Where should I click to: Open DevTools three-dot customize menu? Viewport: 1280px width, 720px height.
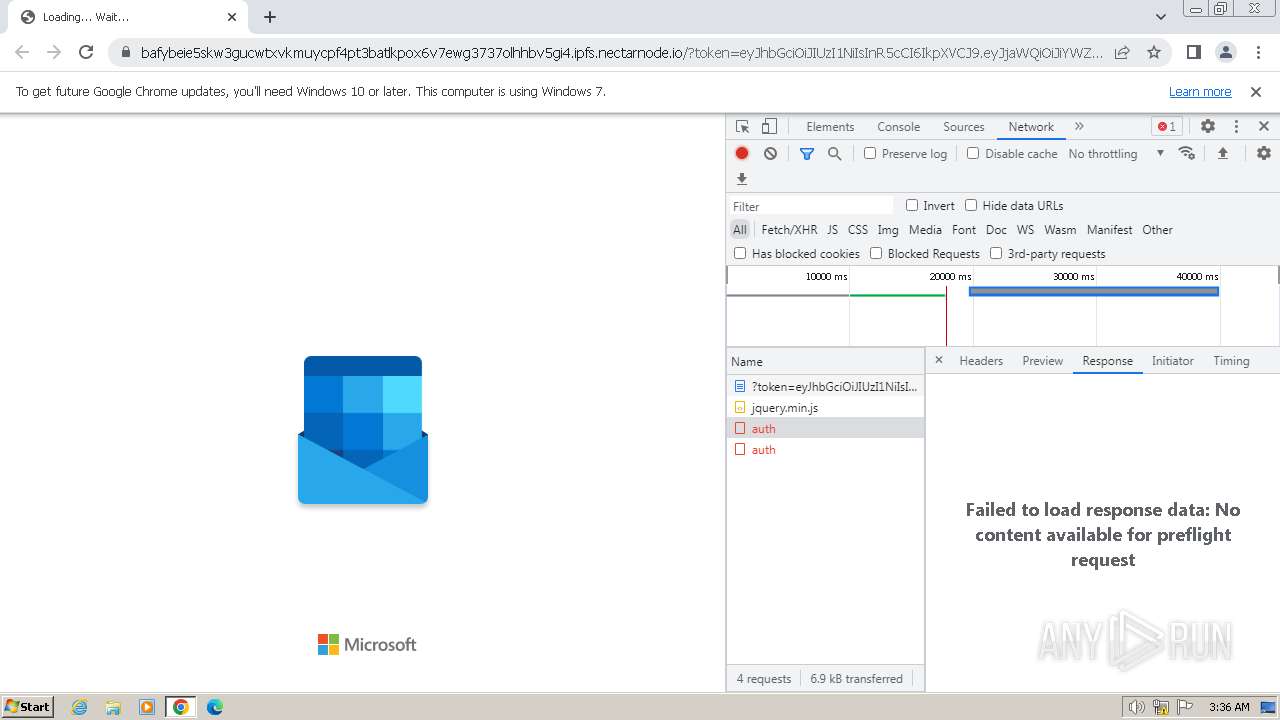point(1236,126)
